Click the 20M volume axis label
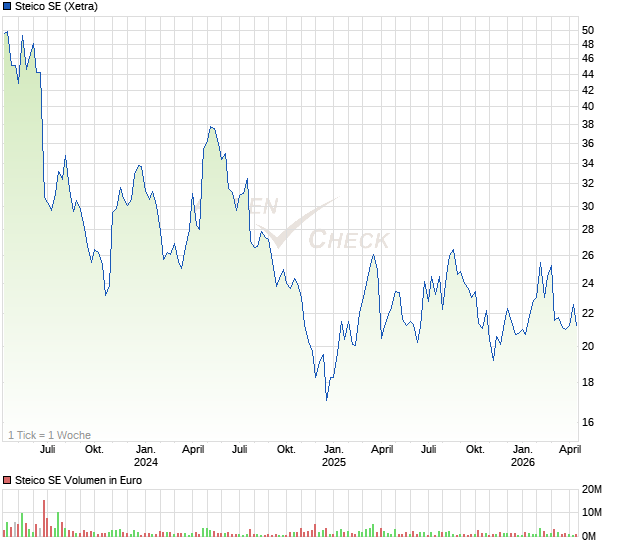Viewport: 620px width, 546px height. [x=592, y=489]
